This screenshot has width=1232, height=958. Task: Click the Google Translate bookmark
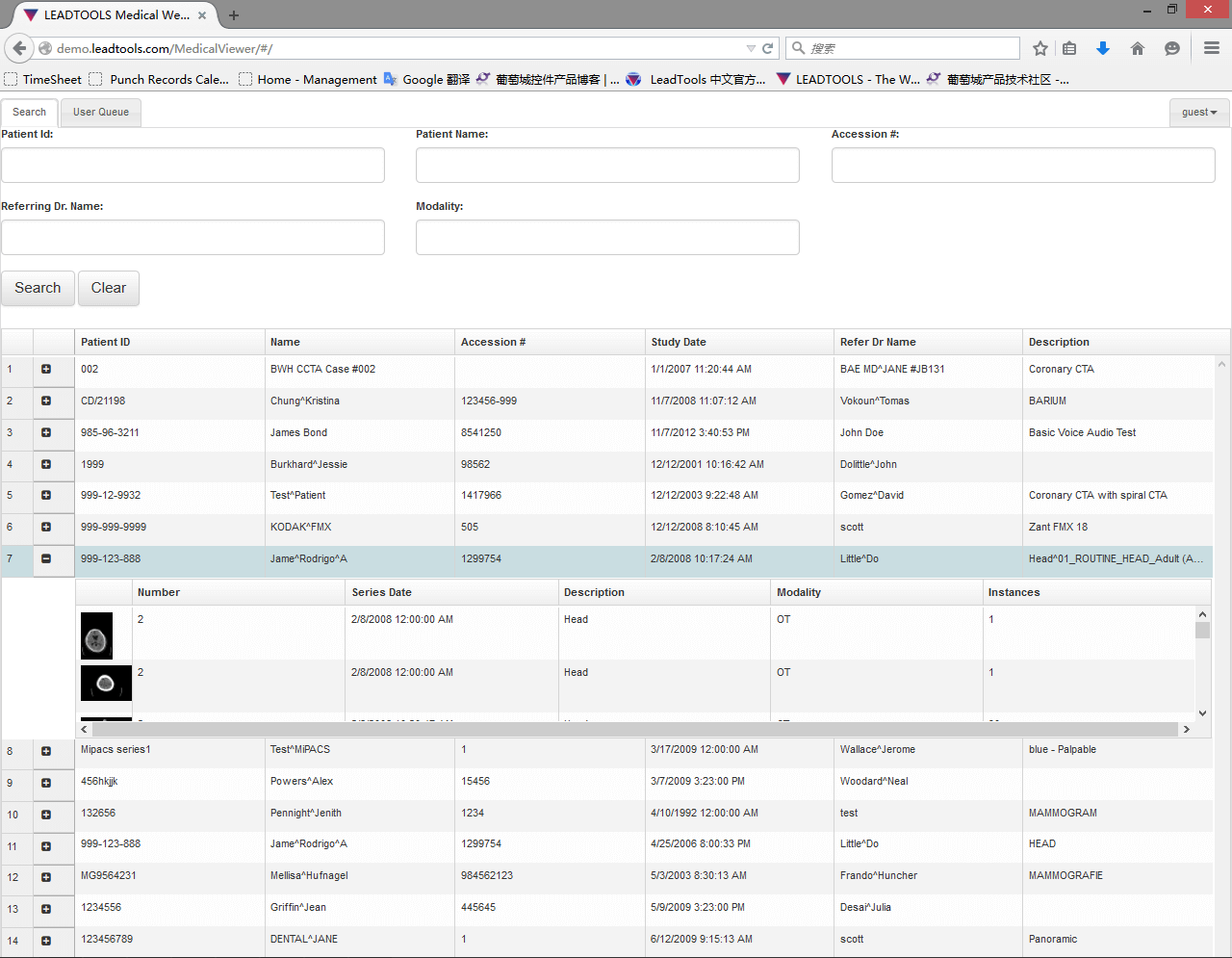pos(426,80)
